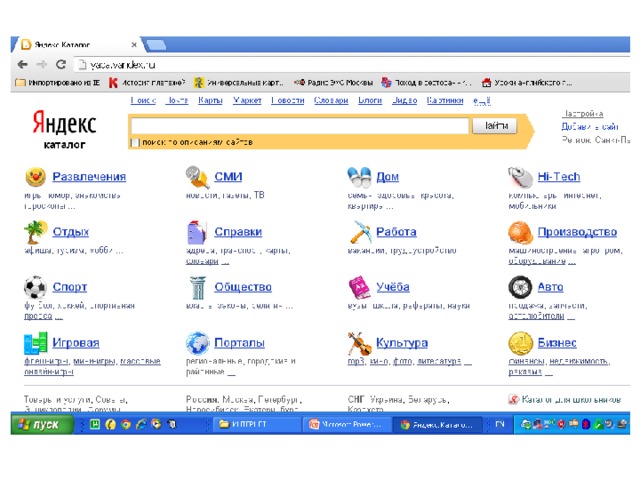Click the Порталы globe icon
Viewport: 640px width, 480px height.
pos(197,343)
